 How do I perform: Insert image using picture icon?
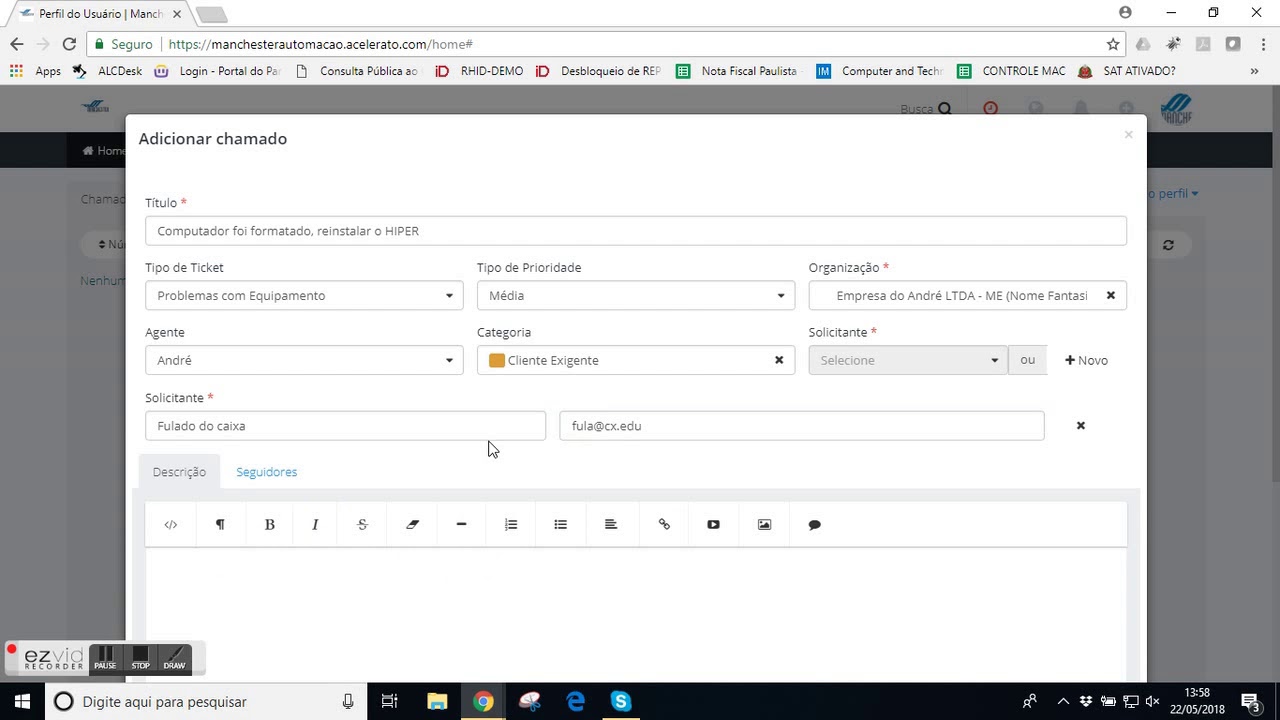764,524
